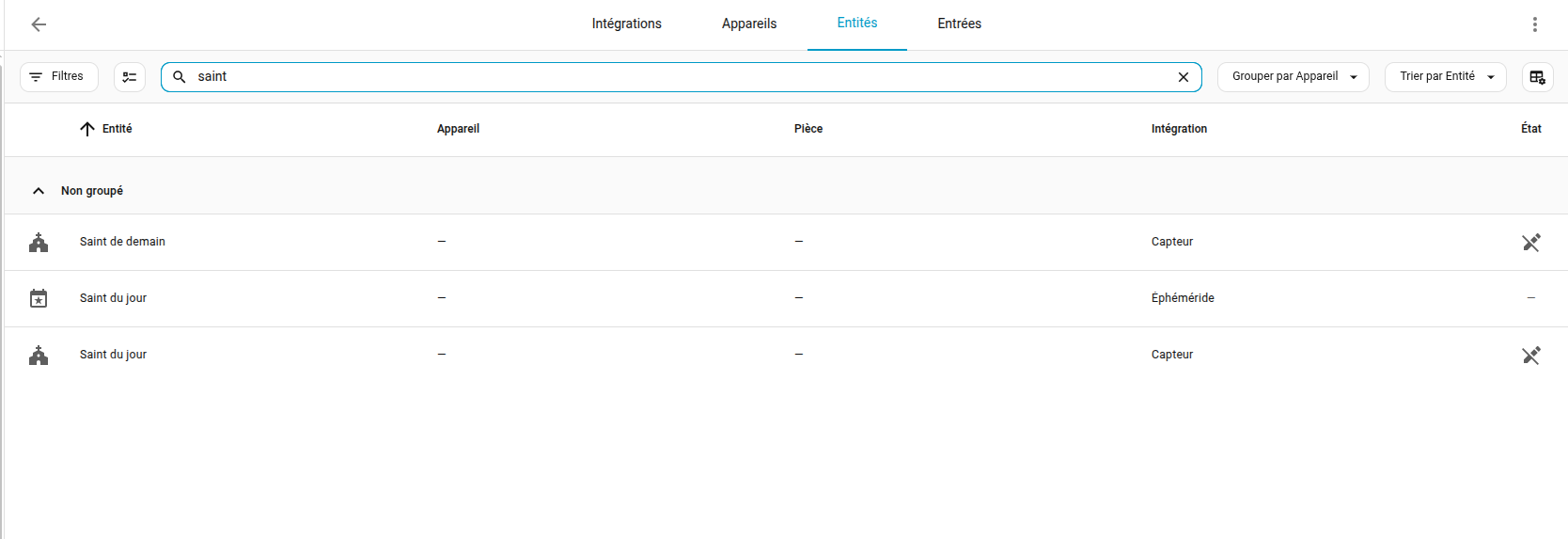Collapse the Non groupé section
1568x539 pixels.
point(39,191)
